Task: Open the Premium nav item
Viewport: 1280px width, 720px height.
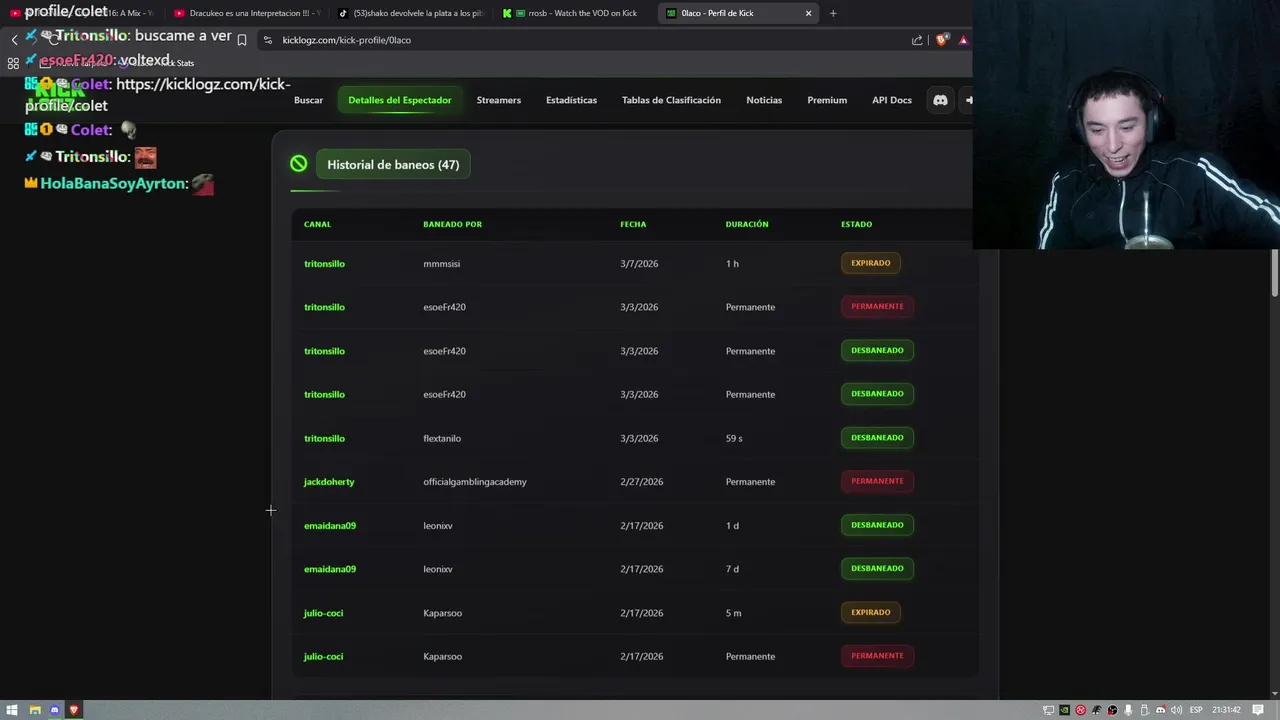Action: click(x=827, y=100)
